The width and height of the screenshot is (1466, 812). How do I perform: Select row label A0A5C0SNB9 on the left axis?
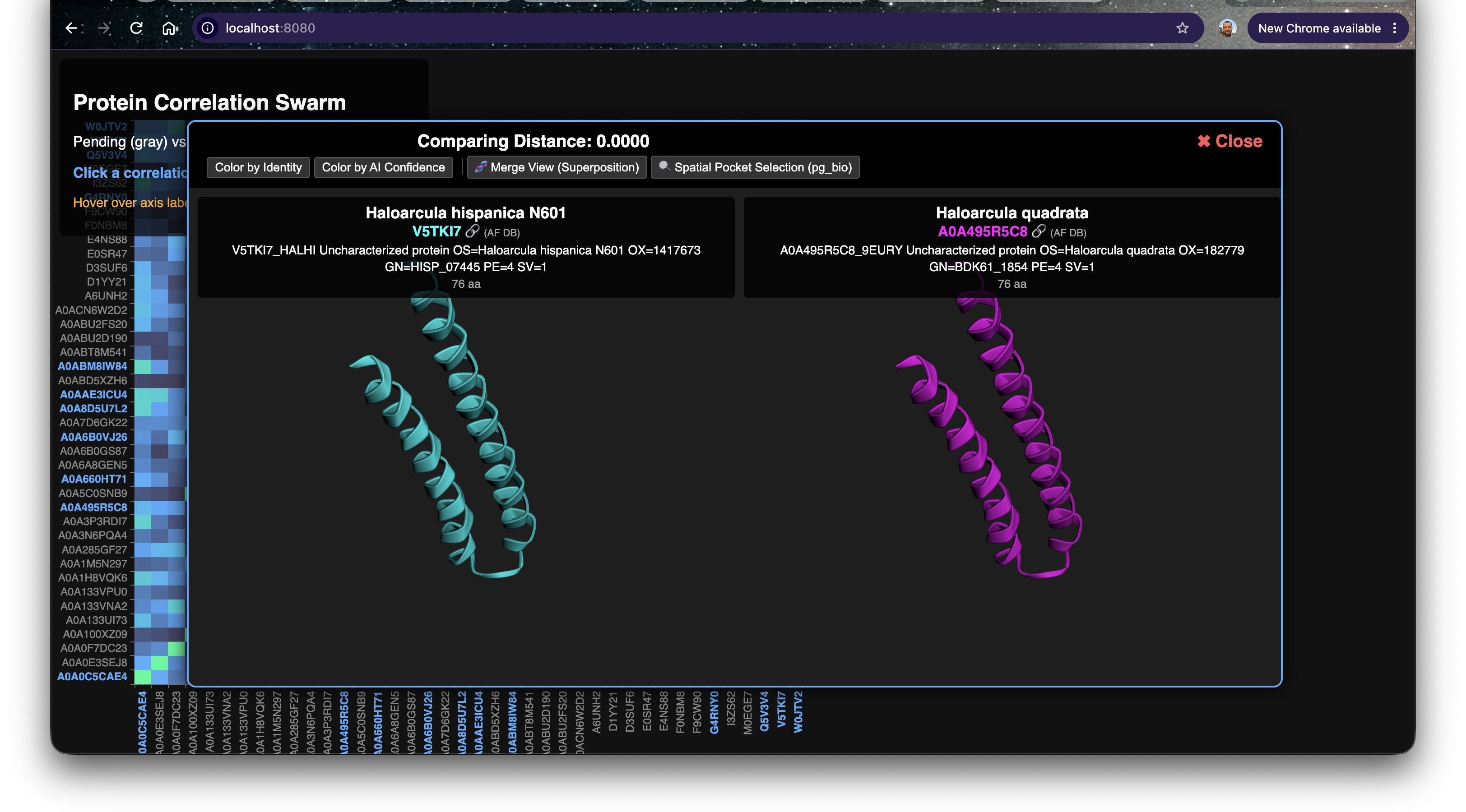(93, 494)
